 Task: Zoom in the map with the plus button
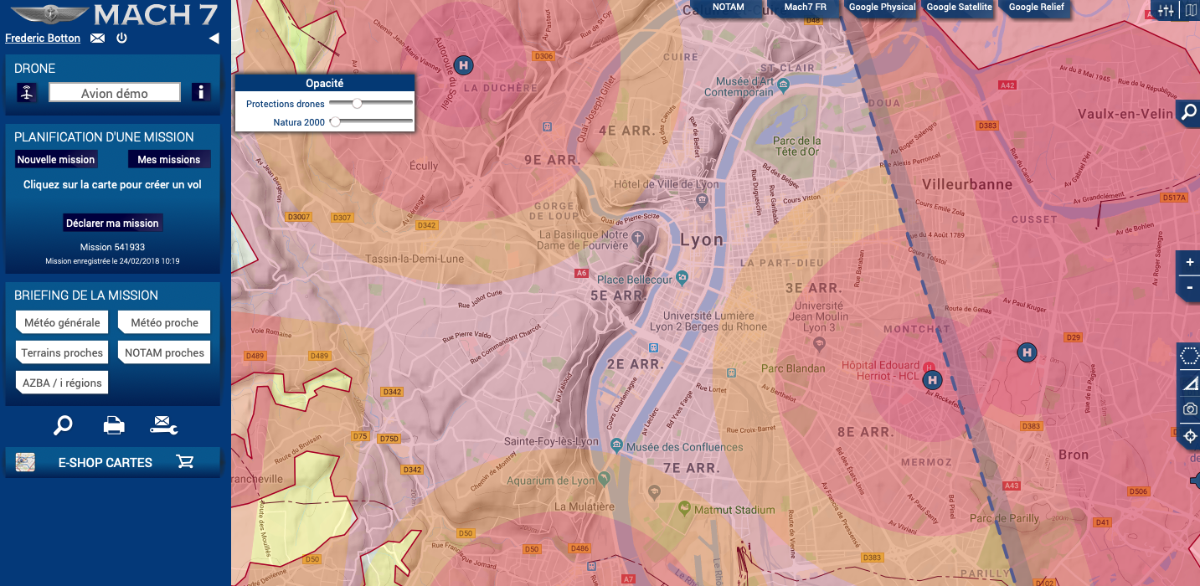(x=1189, y=262)
